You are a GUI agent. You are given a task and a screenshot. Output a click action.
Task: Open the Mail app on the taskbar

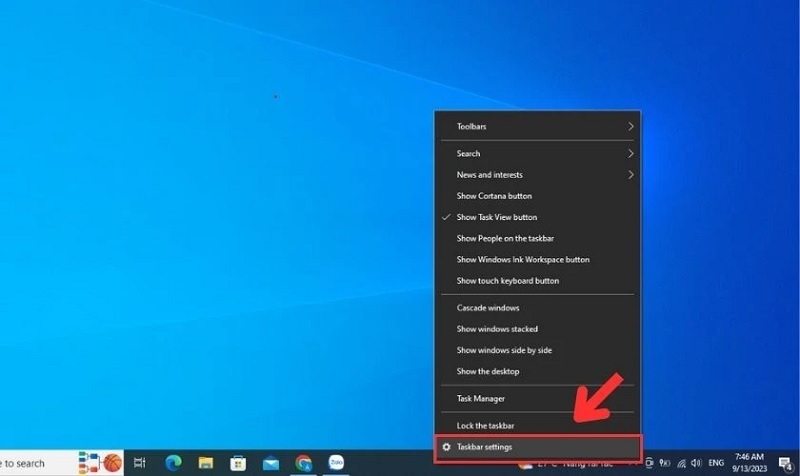(270, 463)
